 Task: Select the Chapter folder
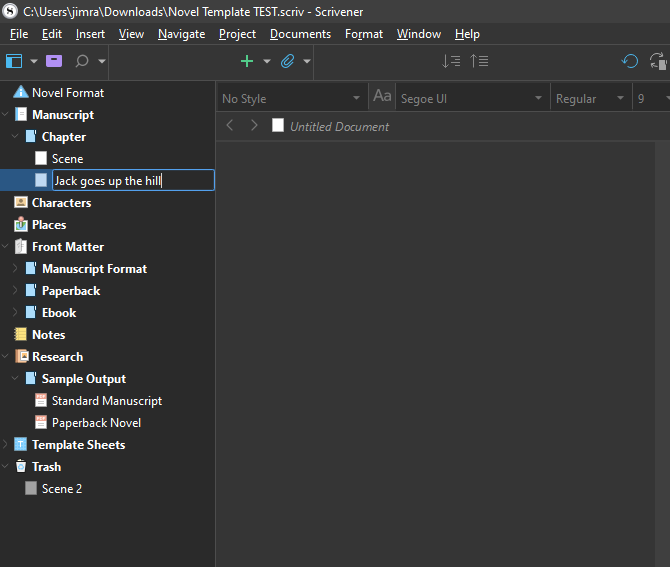[x=64, y=137]
